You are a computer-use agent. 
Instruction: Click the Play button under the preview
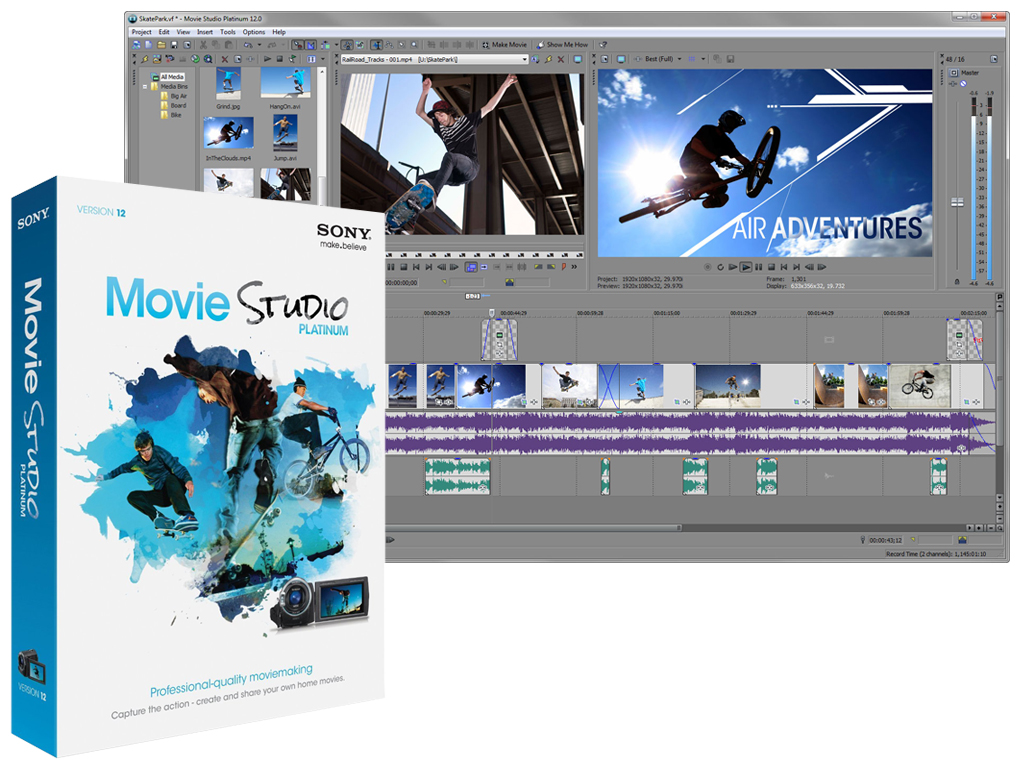[745, 267]
